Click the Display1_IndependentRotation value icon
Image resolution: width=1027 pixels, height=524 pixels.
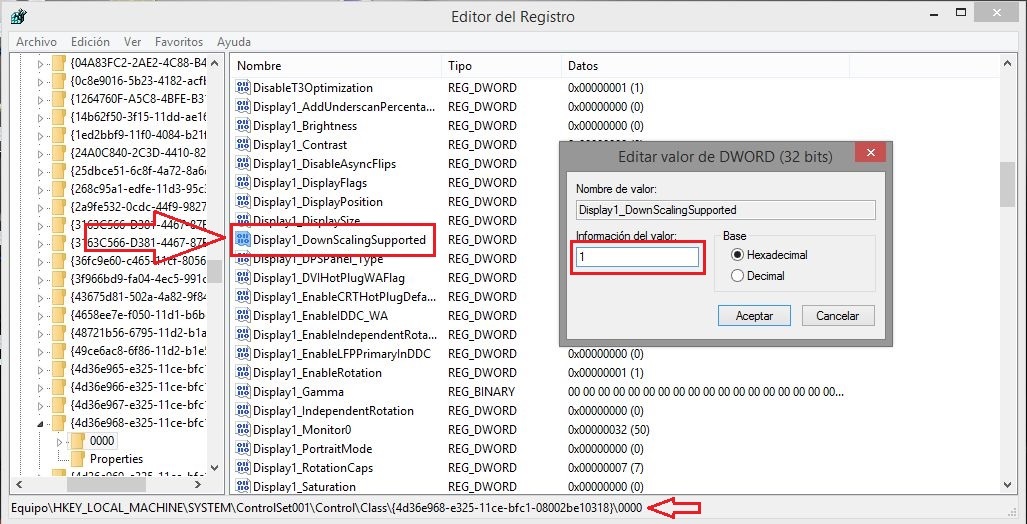tap(243, 411)
